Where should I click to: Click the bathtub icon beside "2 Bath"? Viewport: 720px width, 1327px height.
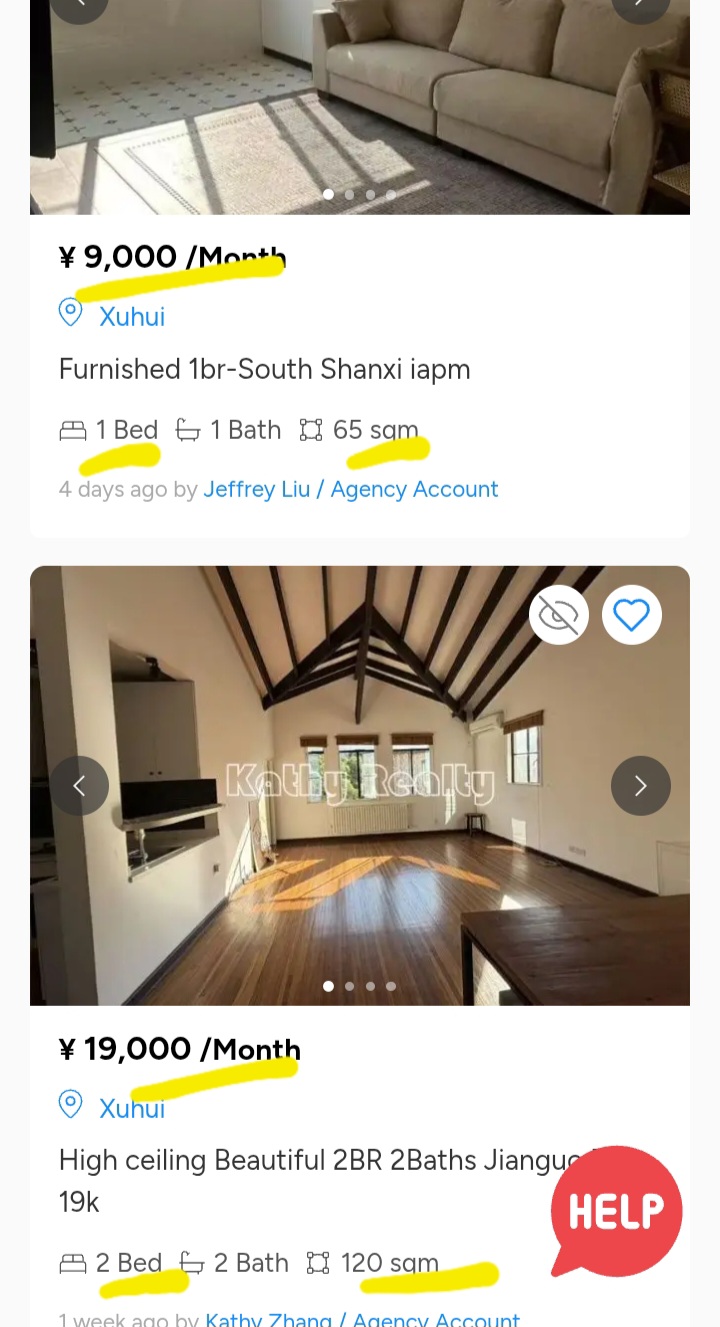click(191, 1264)
